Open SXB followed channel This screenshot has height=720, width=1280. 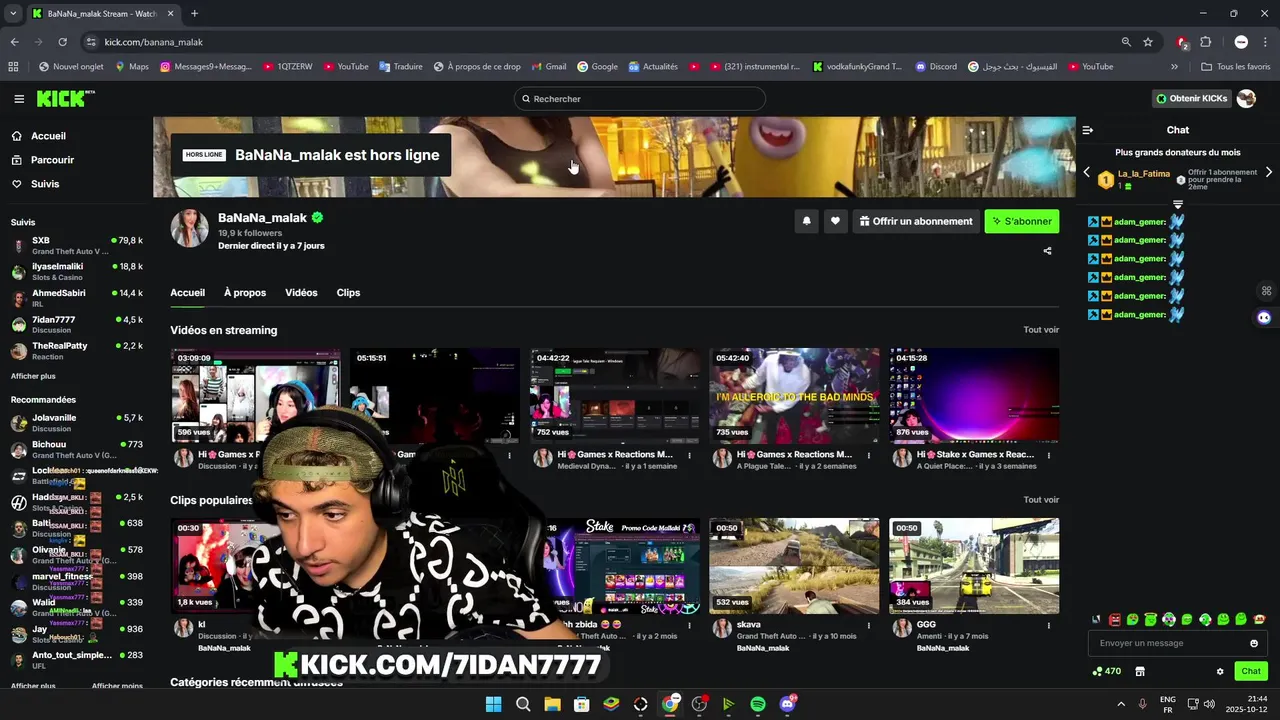point(77,245)
